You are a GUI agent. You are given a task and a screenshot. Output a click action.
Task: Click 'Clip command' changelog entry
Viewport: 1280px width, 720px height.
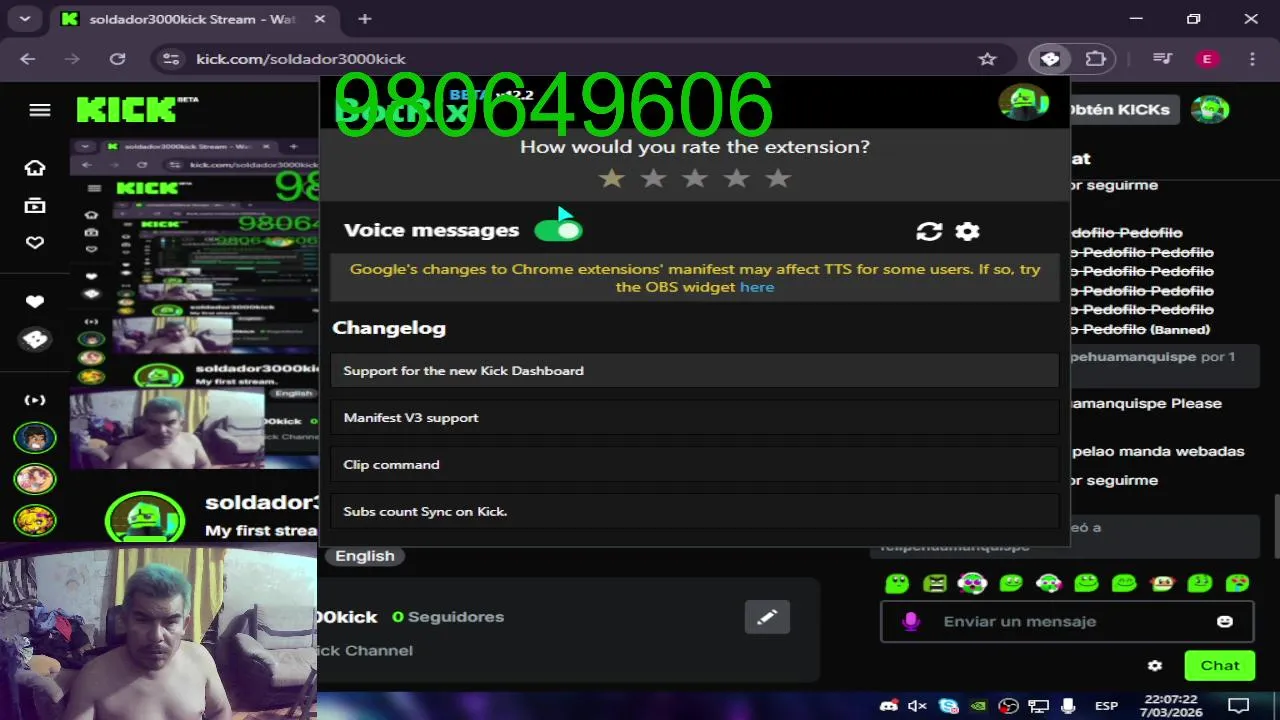695,464
